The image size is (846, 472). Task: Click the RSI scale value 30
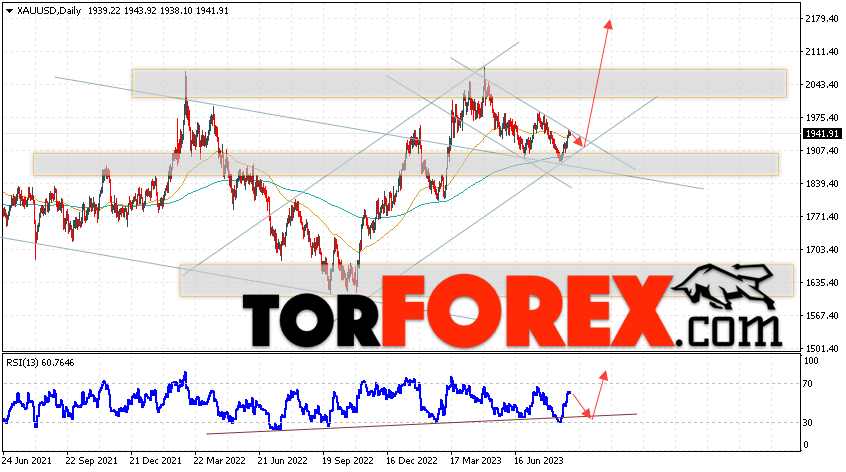[x=808, y=423]
